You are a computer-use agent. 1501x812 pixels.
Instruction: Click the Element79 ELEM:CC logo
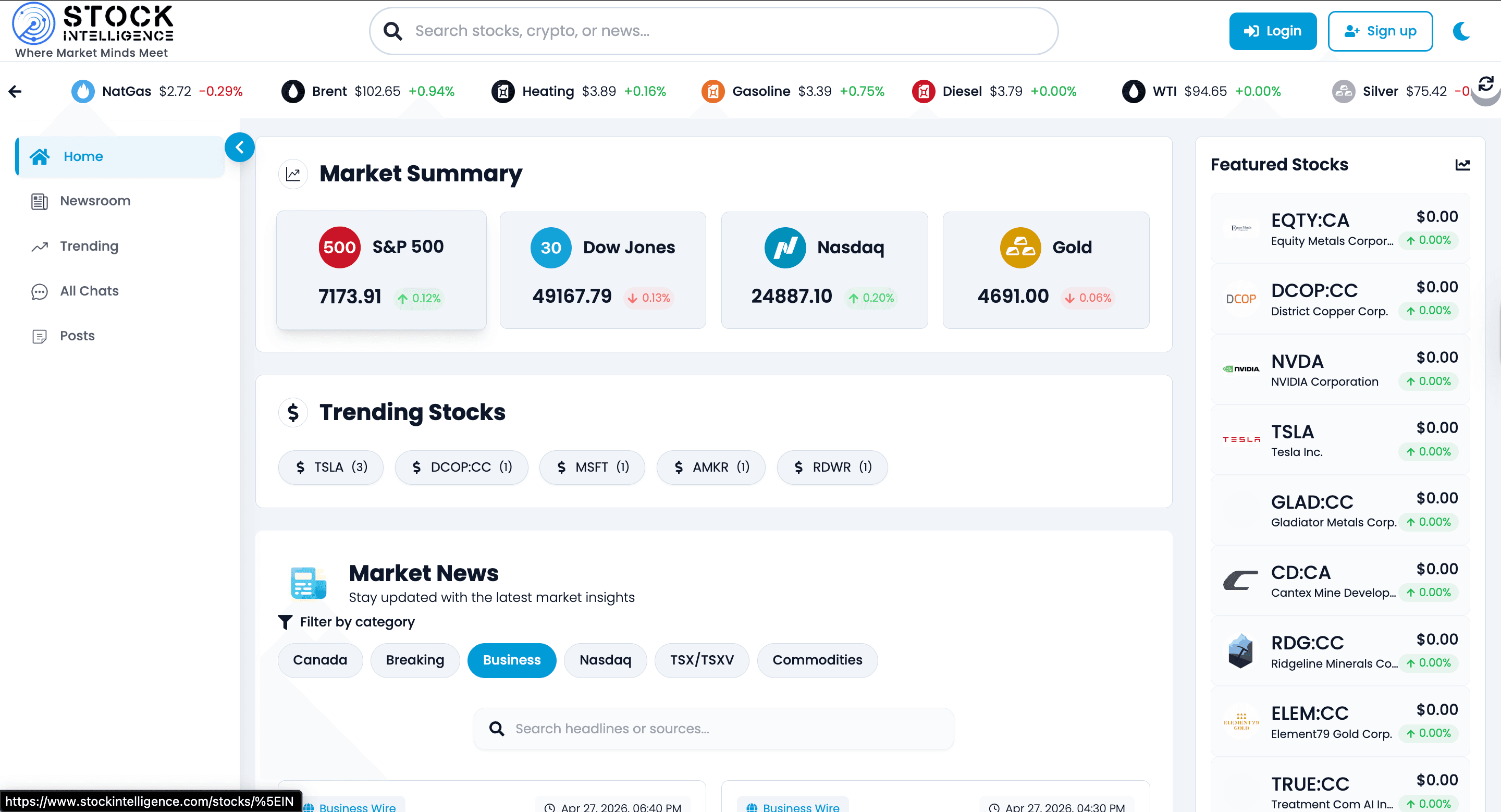coord(1241,722)
